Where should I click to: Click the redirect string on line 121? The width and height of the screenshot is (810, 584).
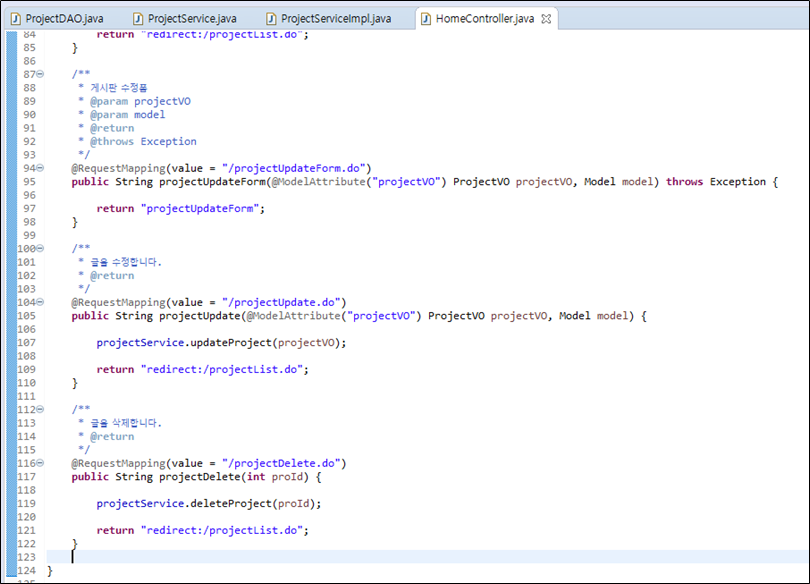pos(222,531)
